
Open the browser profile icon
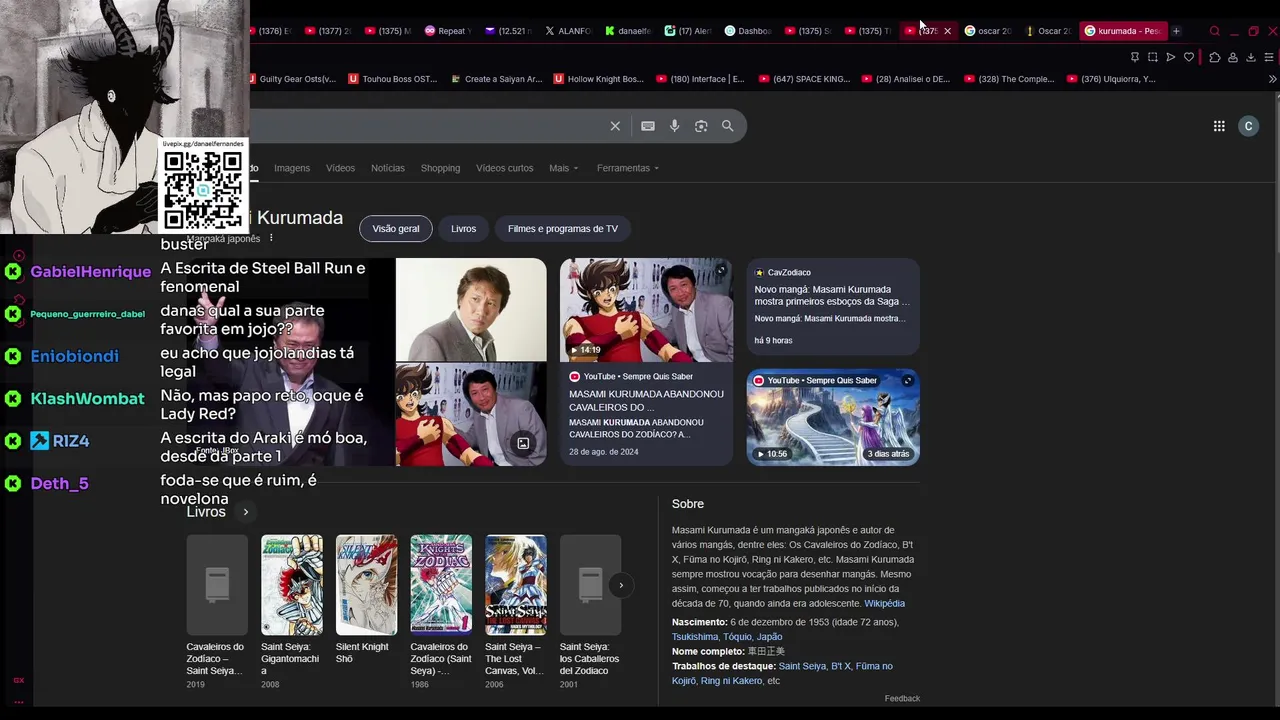(x=1233, y=57)
